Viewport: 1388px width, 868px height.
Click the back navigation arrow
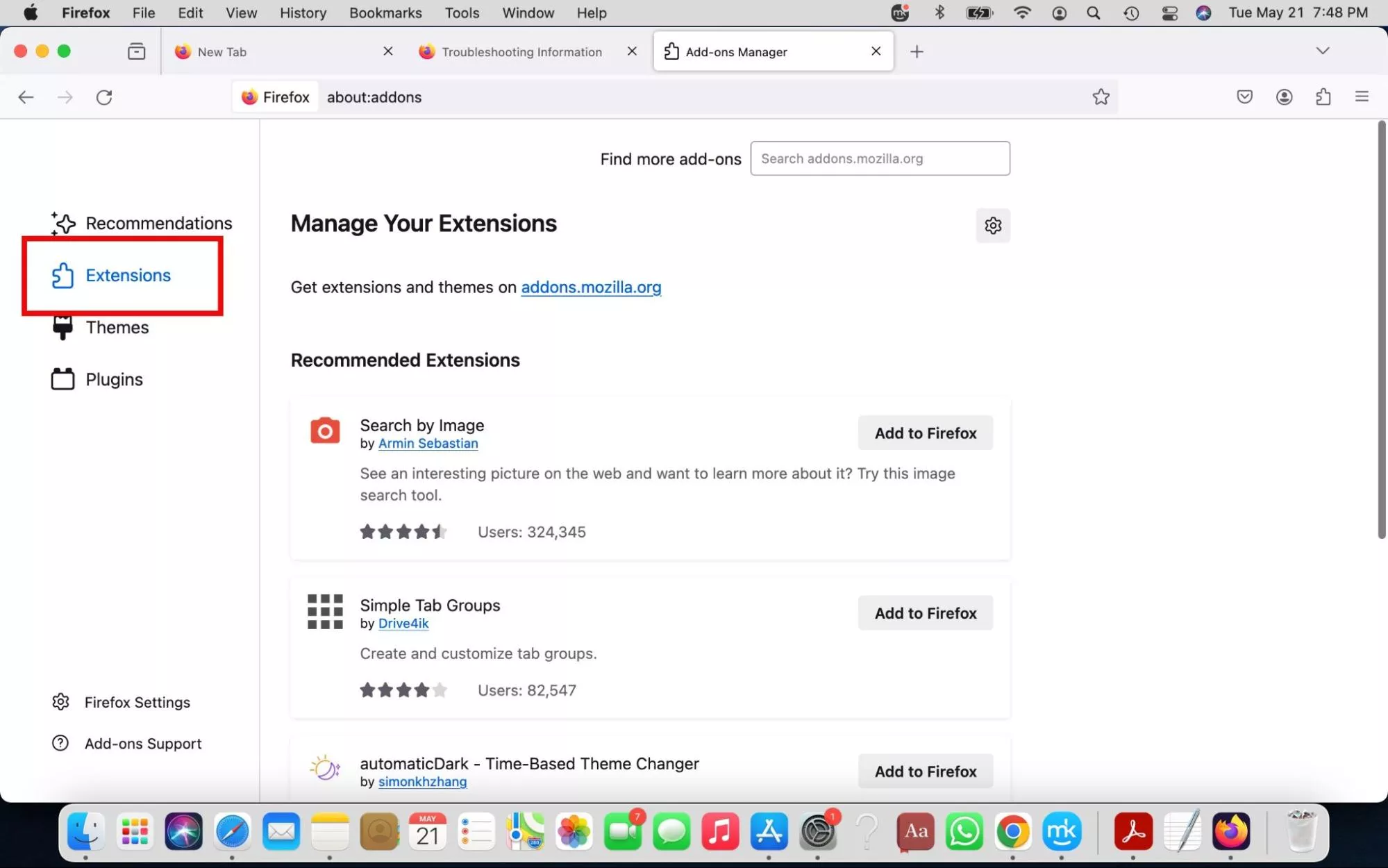click(26, 97)
